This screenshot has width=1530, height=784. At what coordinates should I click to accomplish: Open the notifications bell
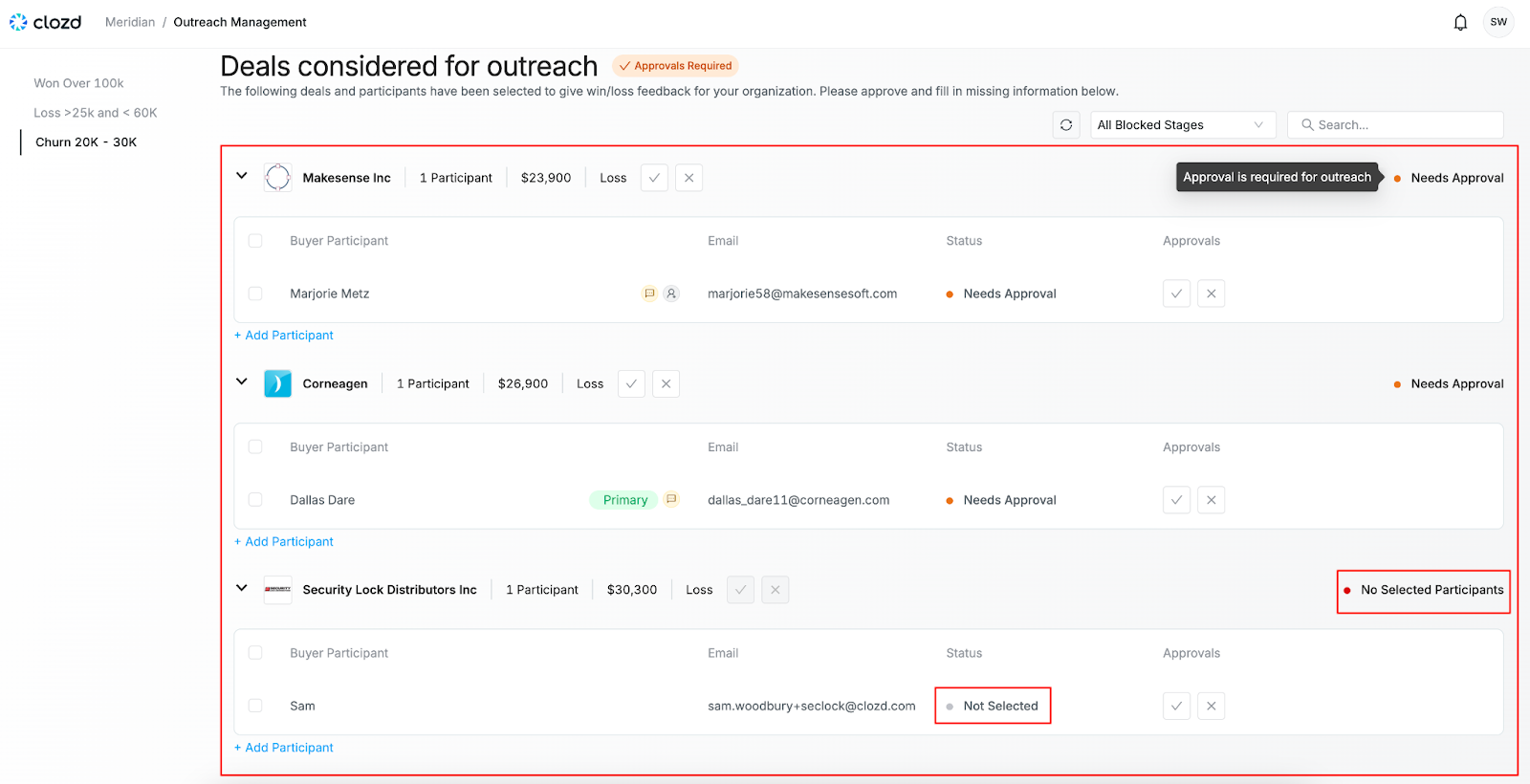(x=1460, y=22)
